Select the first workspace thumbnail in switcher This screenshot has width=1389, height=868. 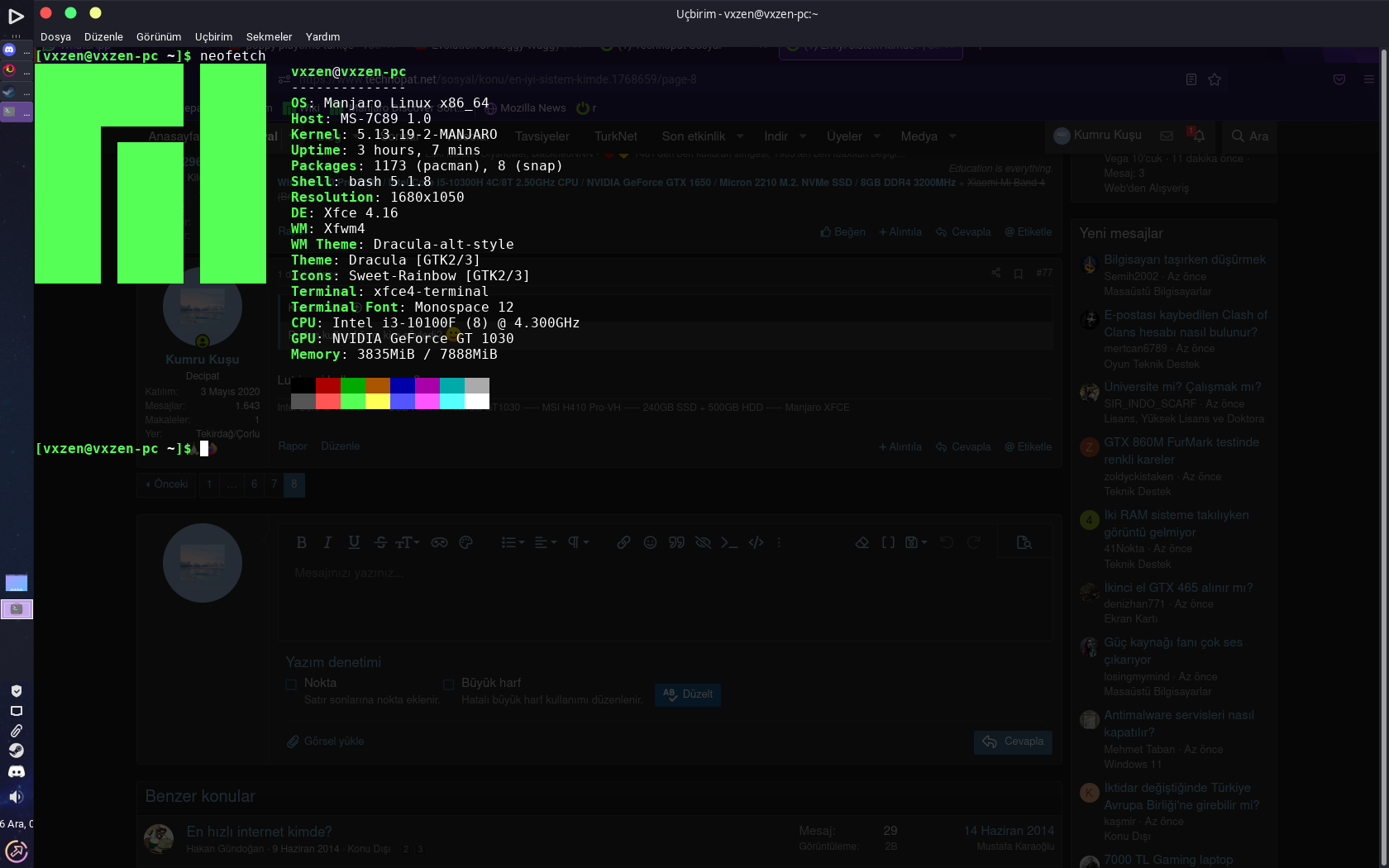(x=17, y=583)
